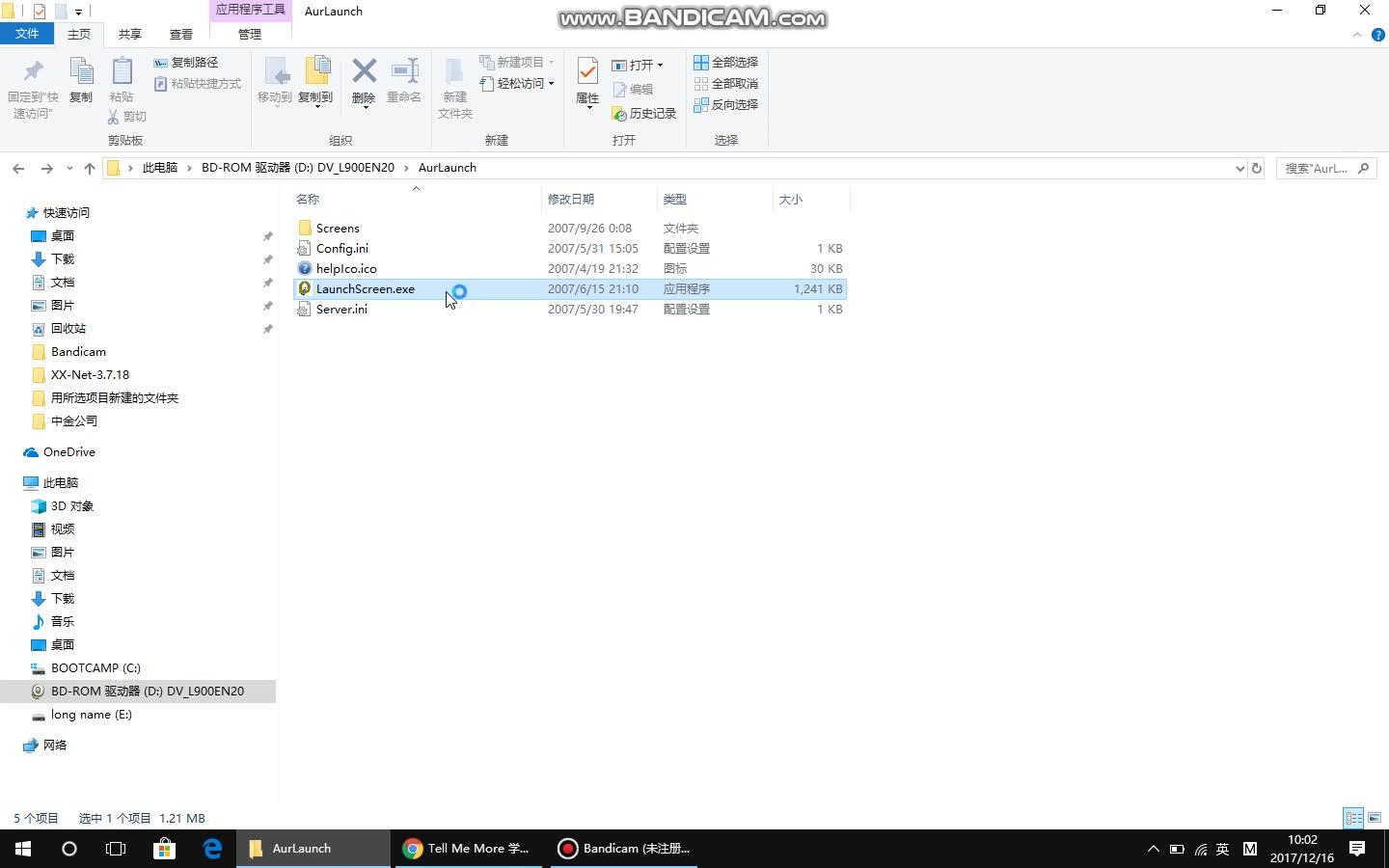
Task: Expand the Open (打开) dropdown arrow
Action: [660, 66]
